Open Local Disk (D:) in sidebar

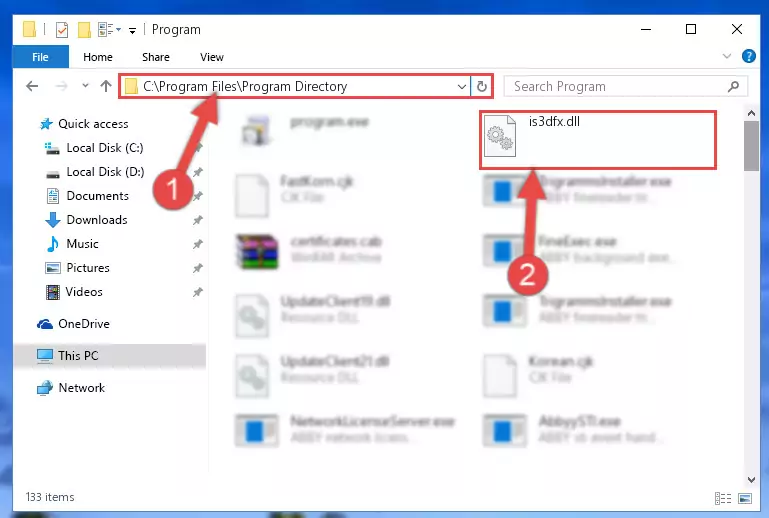(105, 172)
